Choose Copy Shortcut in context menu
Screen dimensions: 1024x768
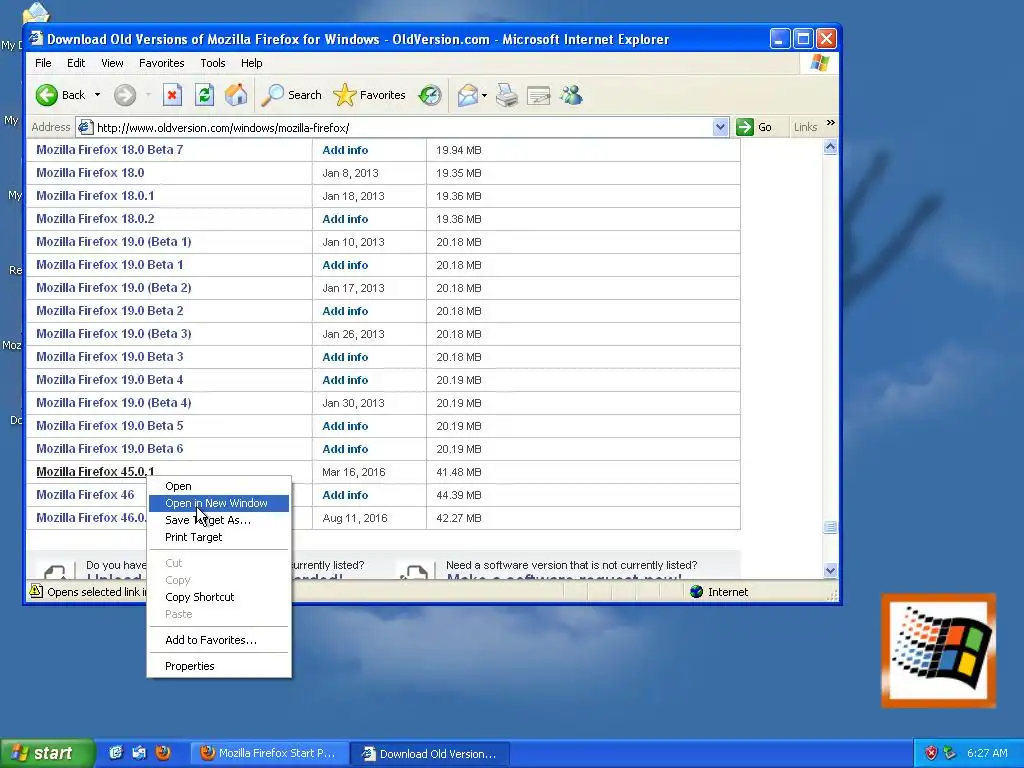pos(219,597)
